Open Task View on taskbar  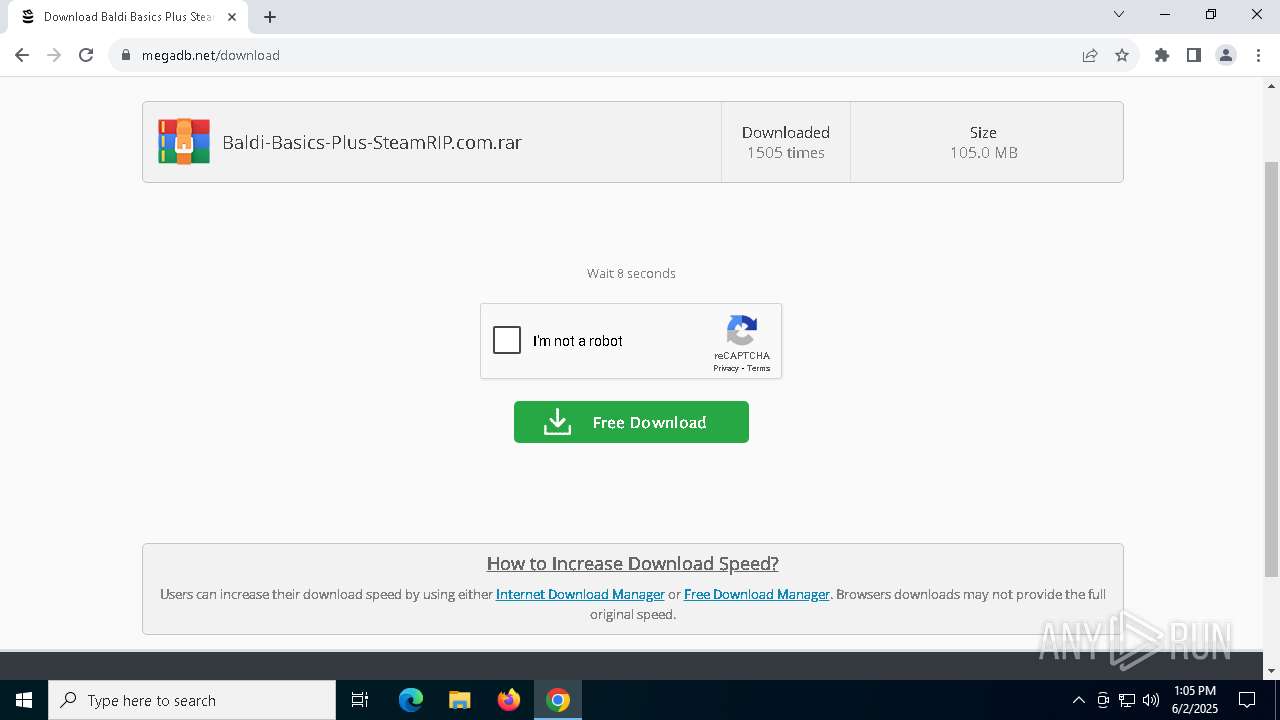point(360,700)
